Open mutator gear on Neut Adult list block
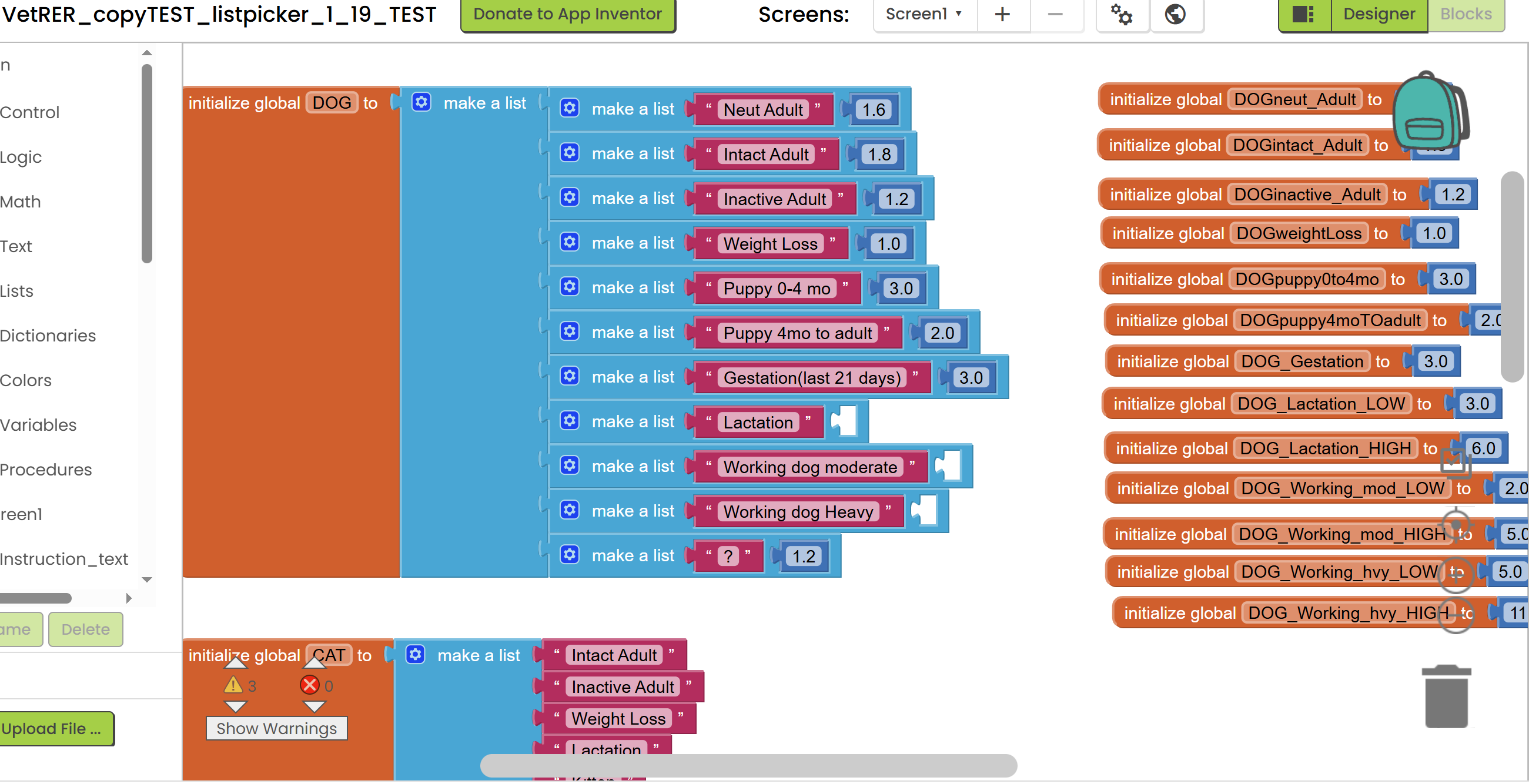1529x784 pixels. (569, 108)
